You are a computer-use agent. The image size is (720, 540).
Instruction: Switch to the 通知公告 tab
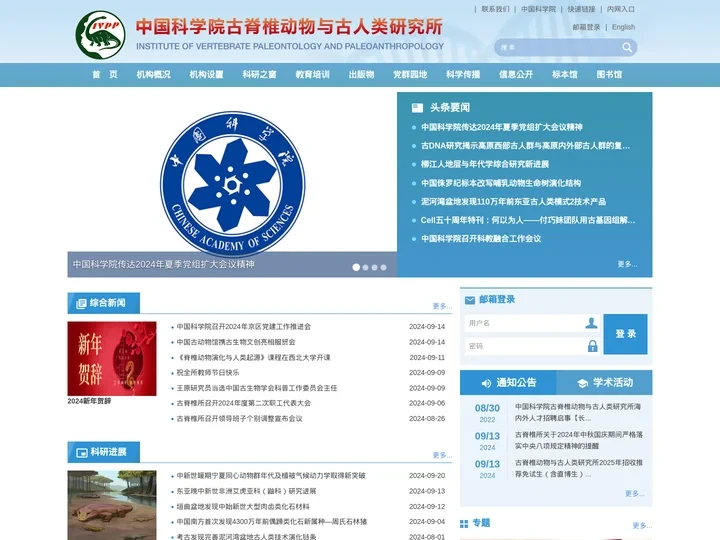pyautogui.click(x=508, y=382)
